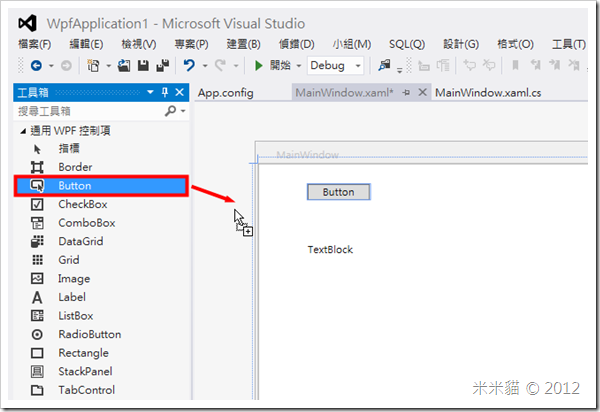
Task: Close the Toolbox panel
Action: [x=179, y=92]
